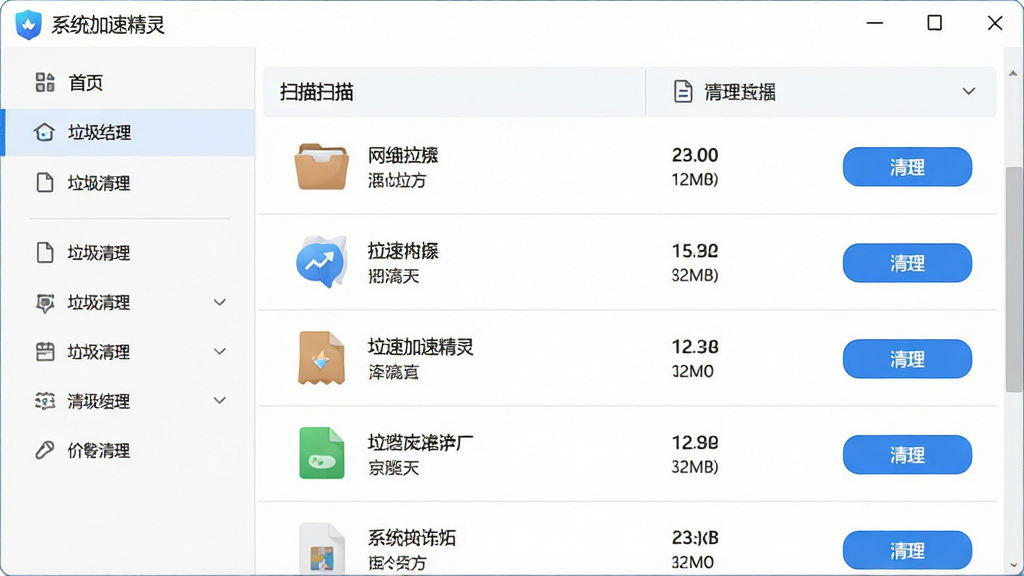Click the grid icon beside 首页
Viewport: 1024px width, 576px height.
[44, 82]
